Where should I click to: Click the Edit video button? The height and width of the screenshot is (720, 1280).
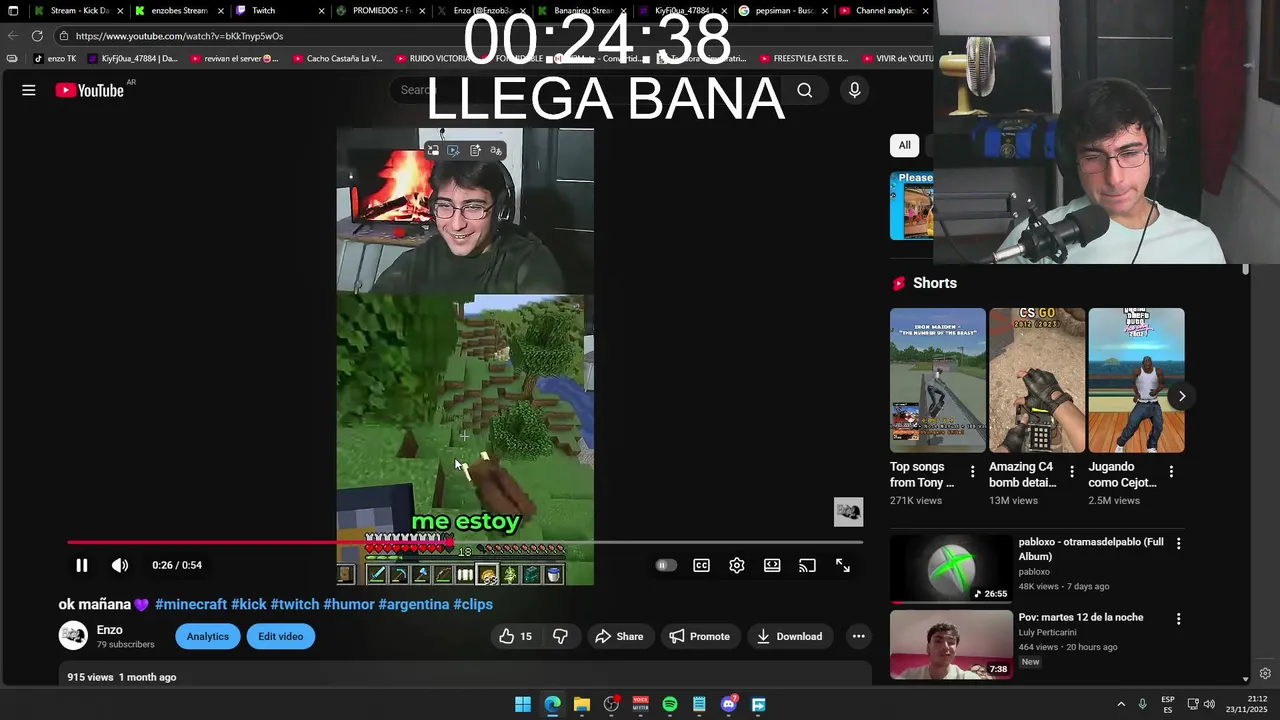tap(281, 636)
